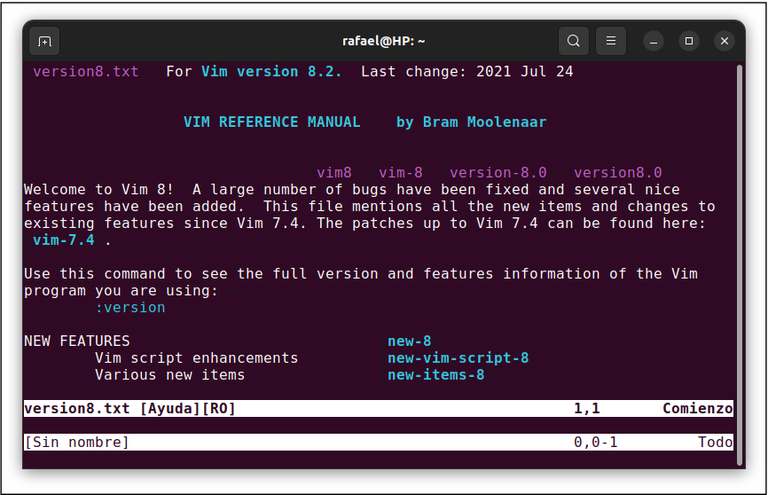768x495 pixels.
Task: Follow the new-items-8 tag
Action: (436, 375)
